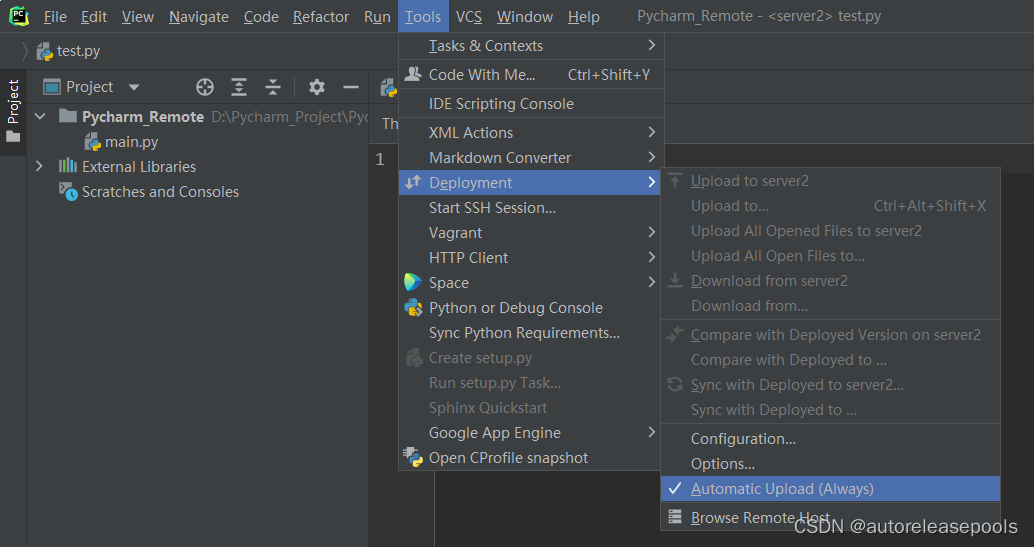1034x547 pixels.
Task: Open the Refactor menu
Action: point(320,16)
